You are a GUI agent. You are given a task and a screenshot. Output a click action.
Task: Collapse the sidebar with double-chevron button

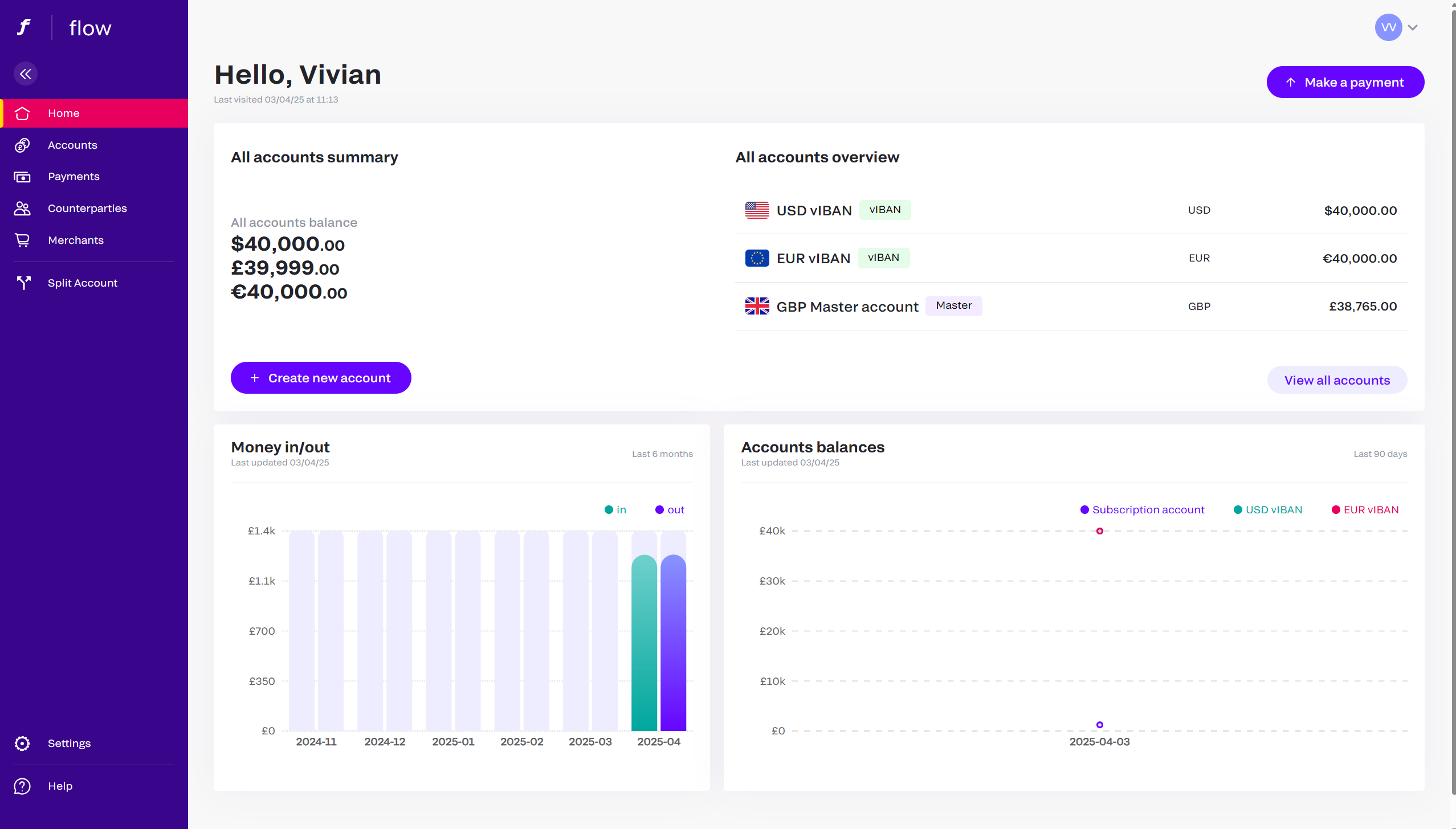[x=26, y=73]
